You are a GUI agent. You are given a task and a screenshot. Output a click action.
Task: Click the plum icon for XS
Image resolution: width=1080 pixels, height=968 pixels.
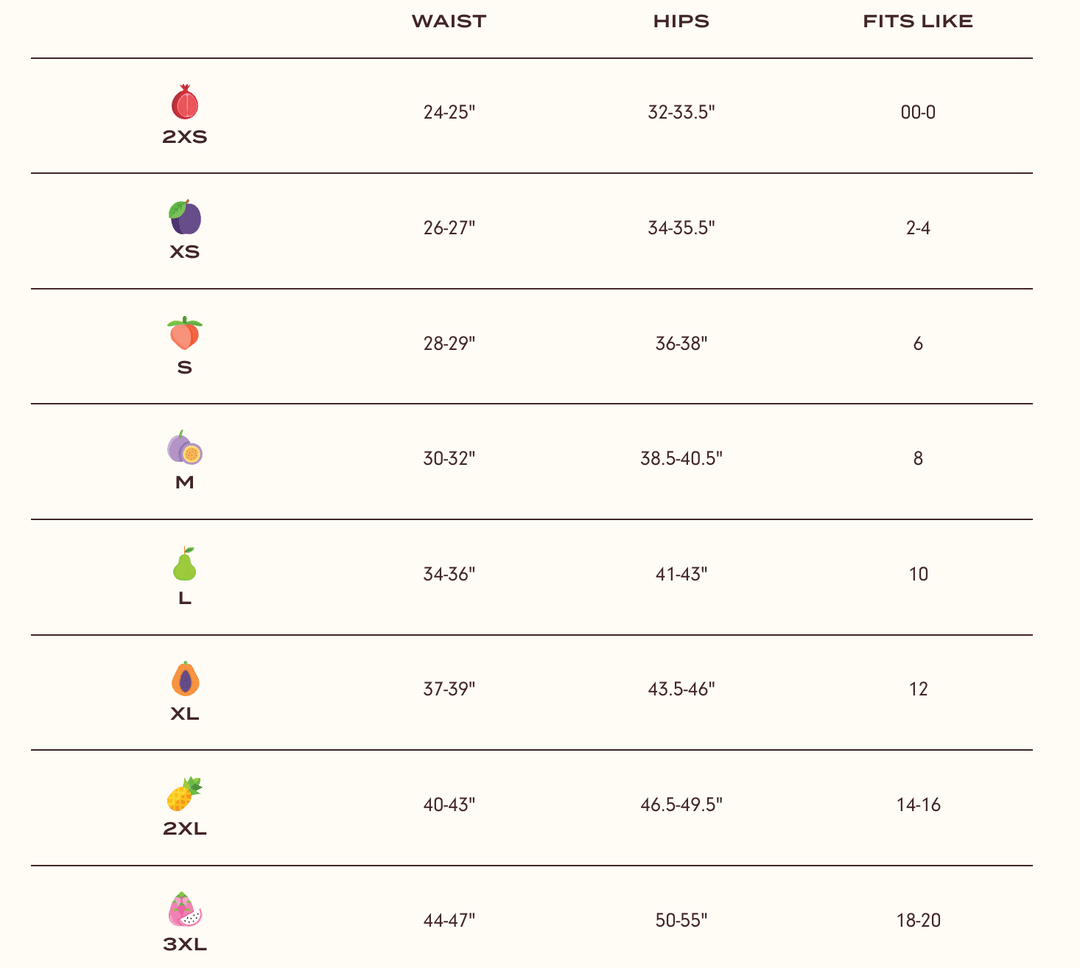point(185,218)
